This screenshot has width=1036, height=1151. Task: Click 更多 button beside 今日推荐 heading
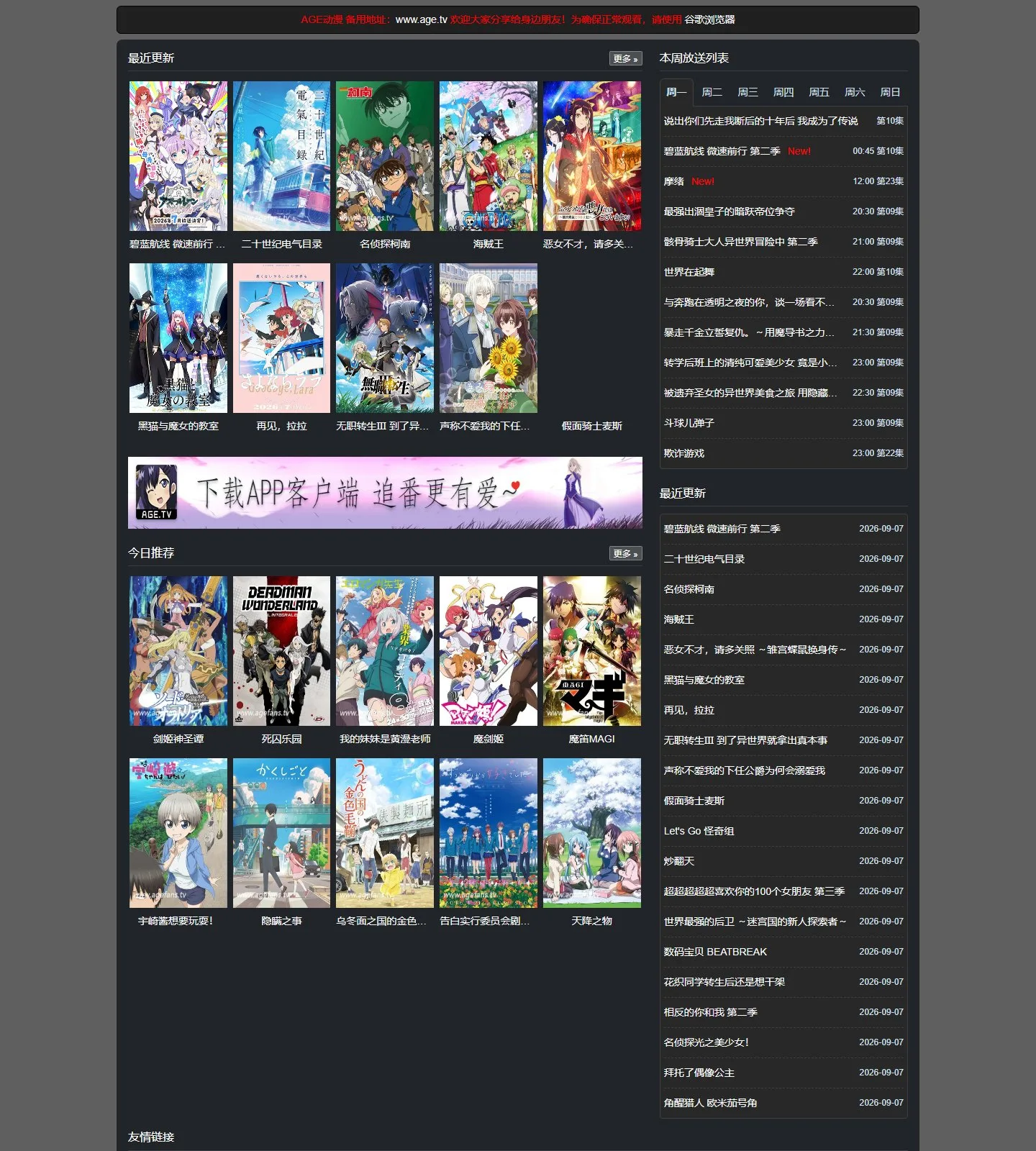pyautogui.click(x=625, y=553)
